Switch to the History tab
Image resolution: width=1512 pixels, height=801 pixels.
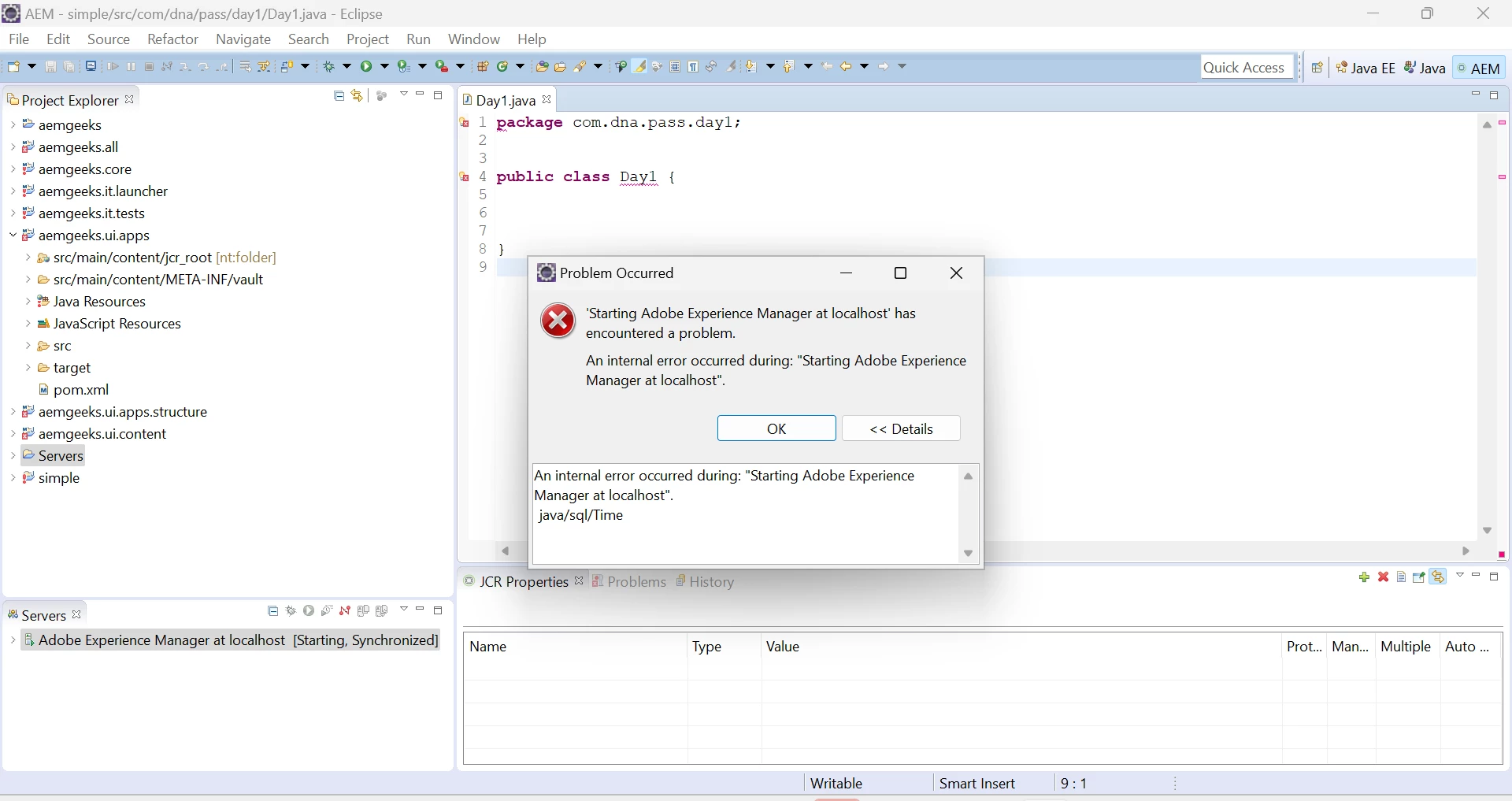click(x=705, y=582)
